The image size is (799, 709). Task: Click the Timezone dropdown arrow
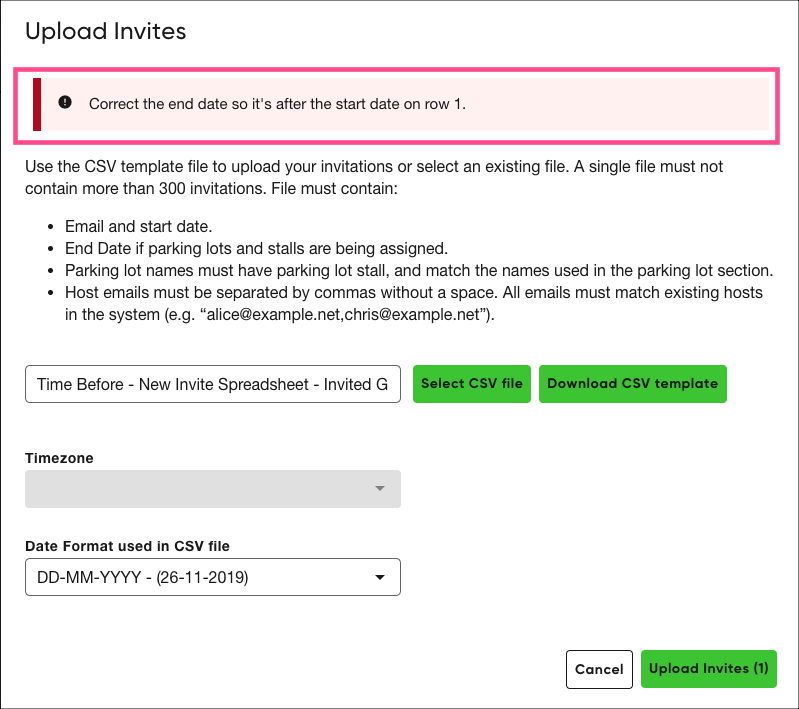380,489
